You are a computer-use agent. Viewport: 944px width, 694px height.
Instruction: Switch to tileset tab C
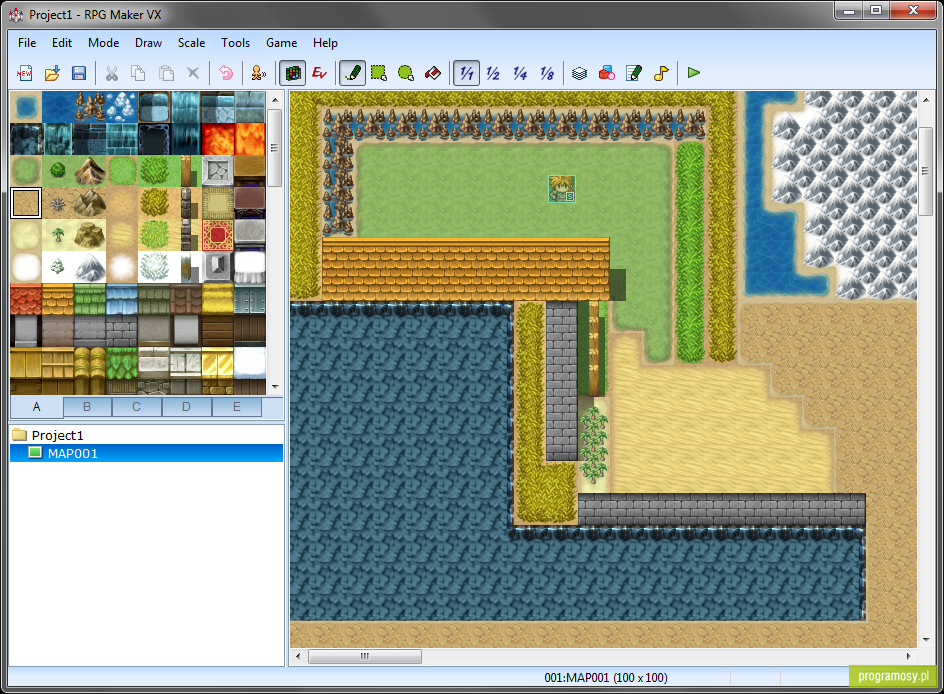coord(137,407)
